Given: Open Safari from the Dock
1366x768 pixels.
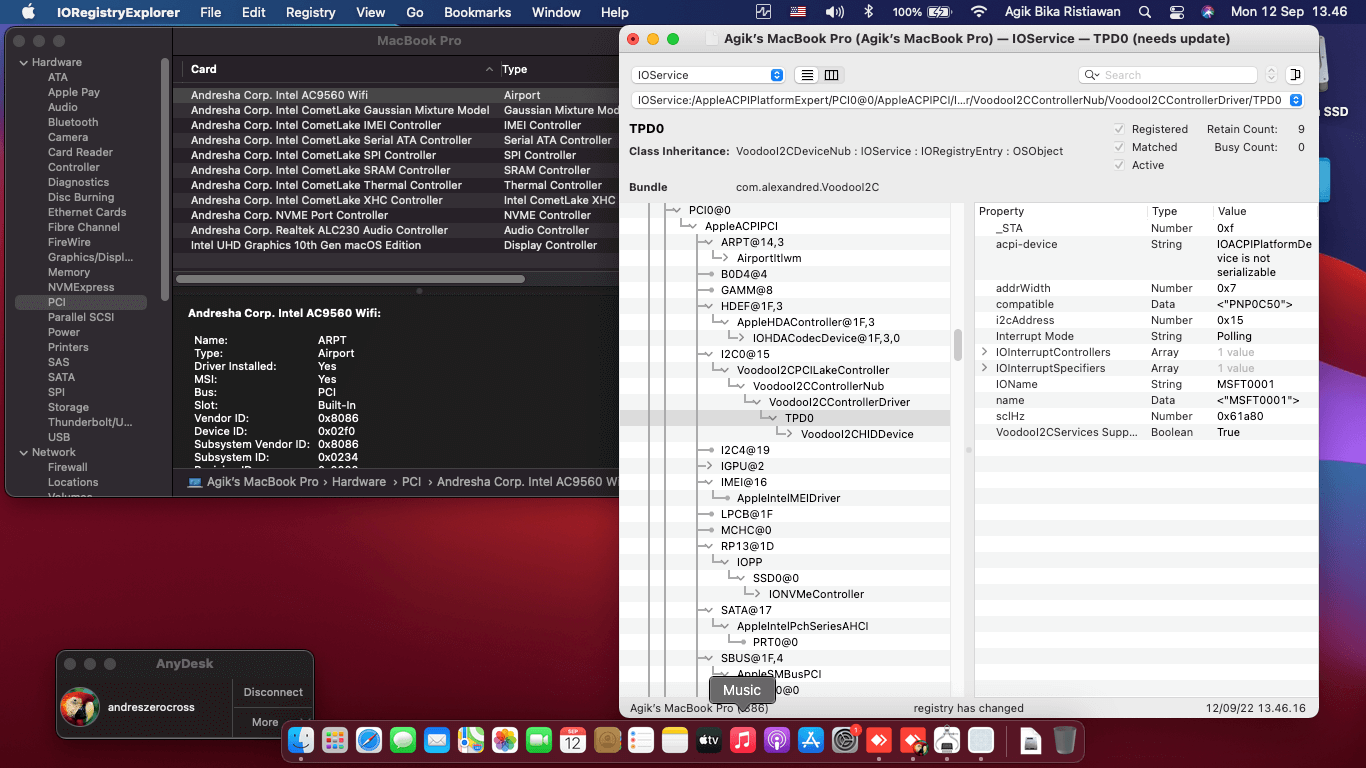Looking at the screenshot, I should [369, 740].
